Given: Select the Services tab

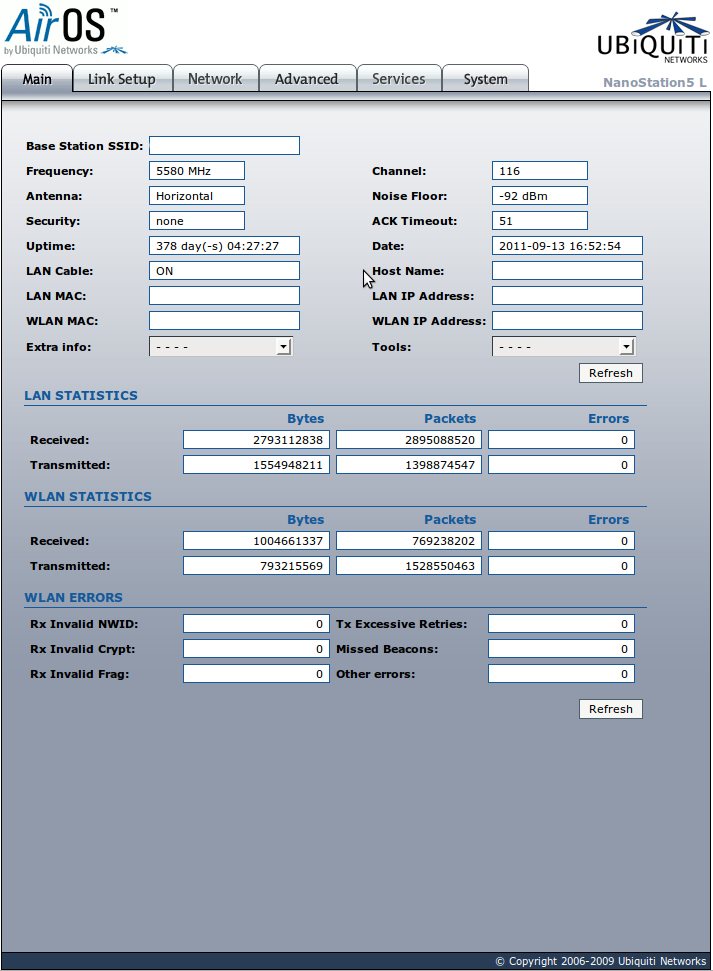Looking at the screenshot, I should (x=398, y=79).
